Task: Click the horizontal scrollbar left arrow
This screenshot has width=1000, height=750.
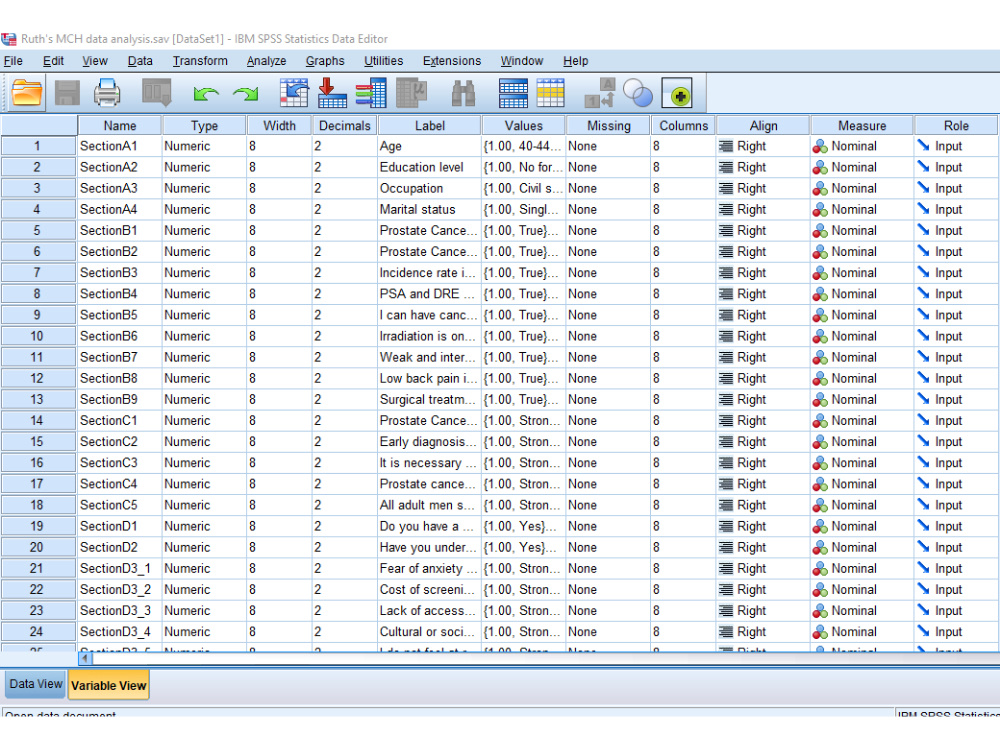Action: coord(85,658)
